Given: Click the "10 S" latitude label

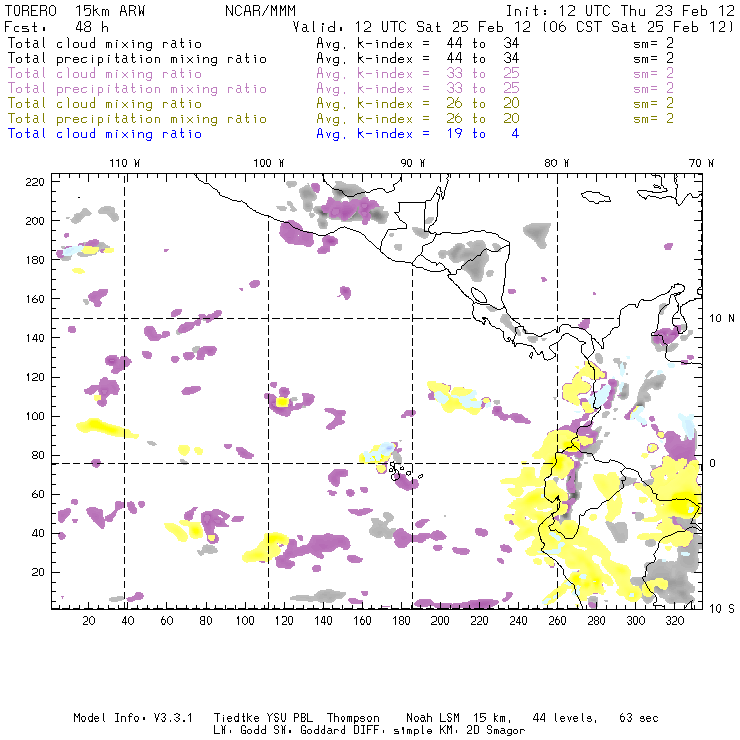Looking at the screenshot, I should 722,609.
